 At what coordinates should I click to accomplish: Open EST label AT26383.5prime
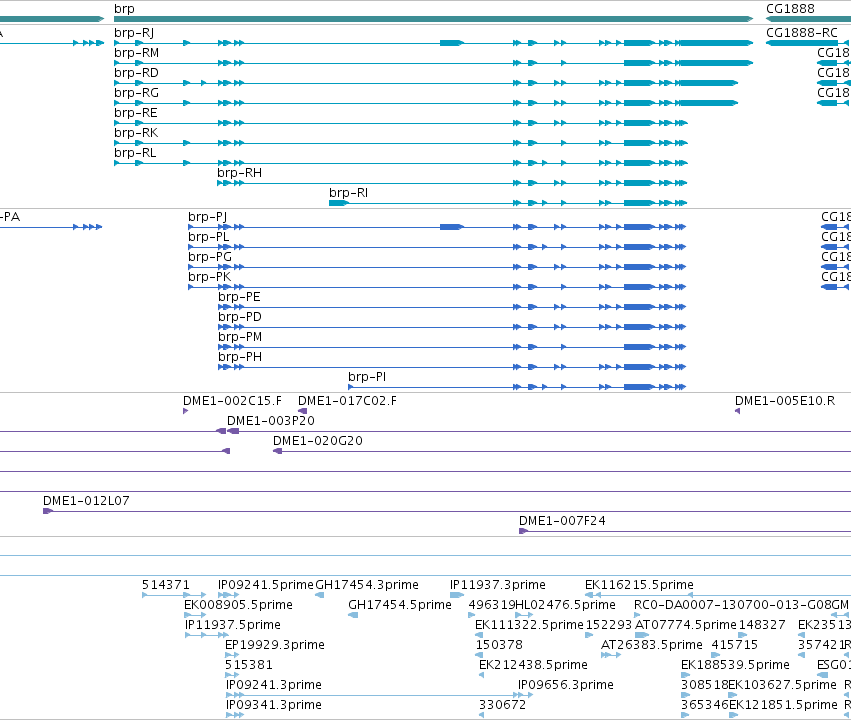coord(652,645)
